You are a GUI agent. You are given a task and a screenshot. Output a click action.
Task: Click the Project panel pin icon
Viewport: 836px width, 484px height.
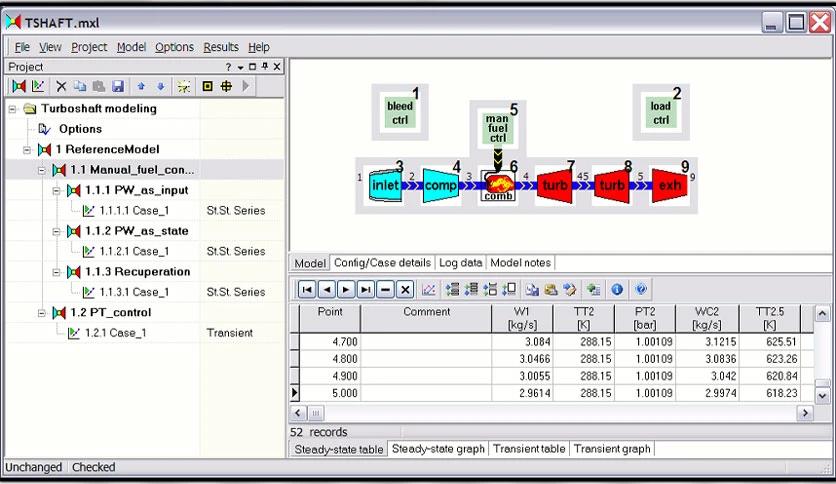(264, 67)
